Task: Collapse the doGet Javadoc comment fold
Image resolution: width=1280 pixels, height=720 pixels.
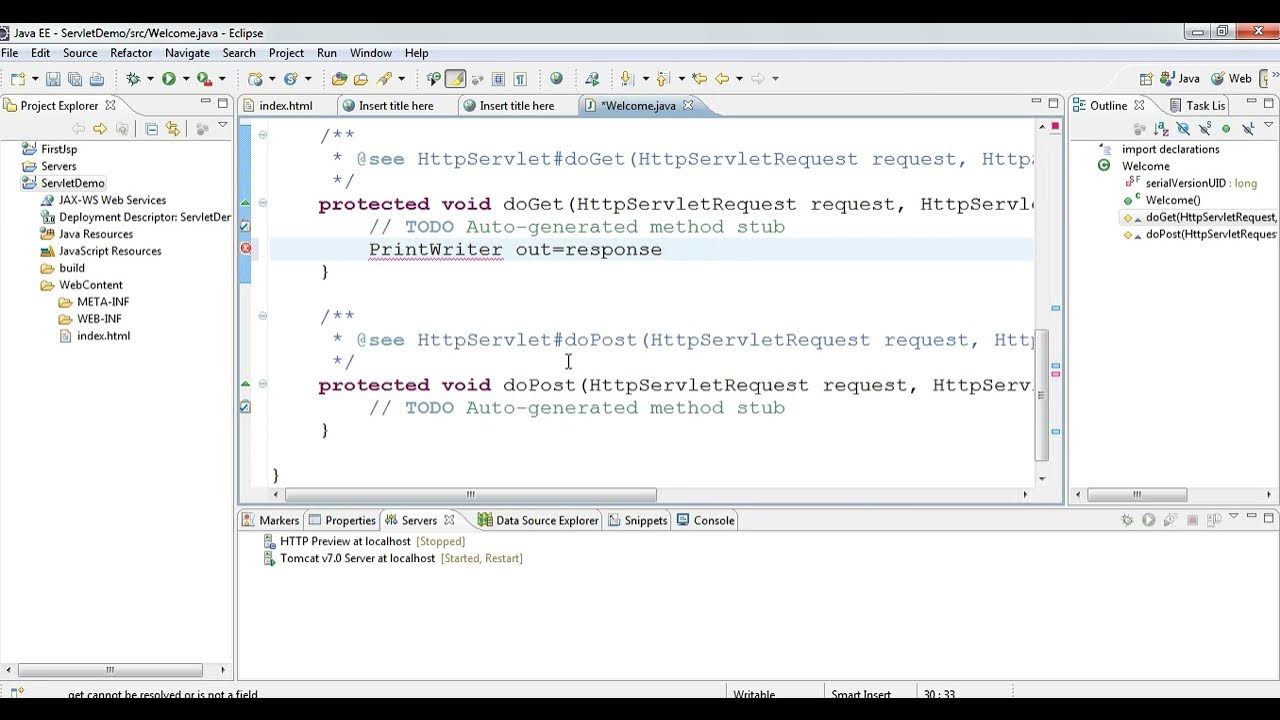Action: coord(262,134)
